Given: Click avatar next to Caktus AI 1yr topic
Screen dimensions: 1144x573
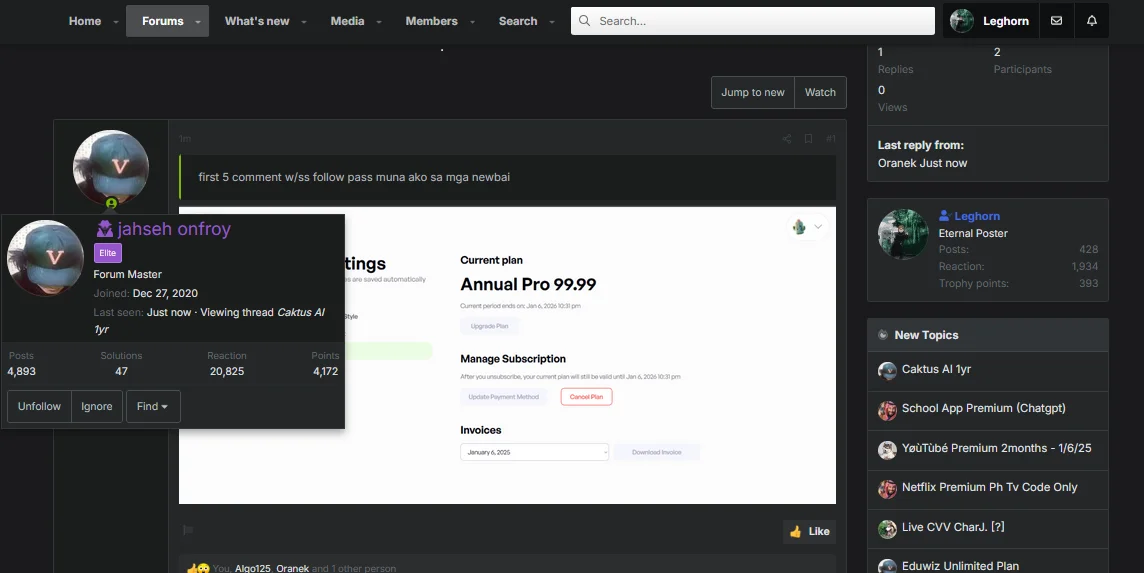Looking at the screenshot, I should [x=887, y=371].
